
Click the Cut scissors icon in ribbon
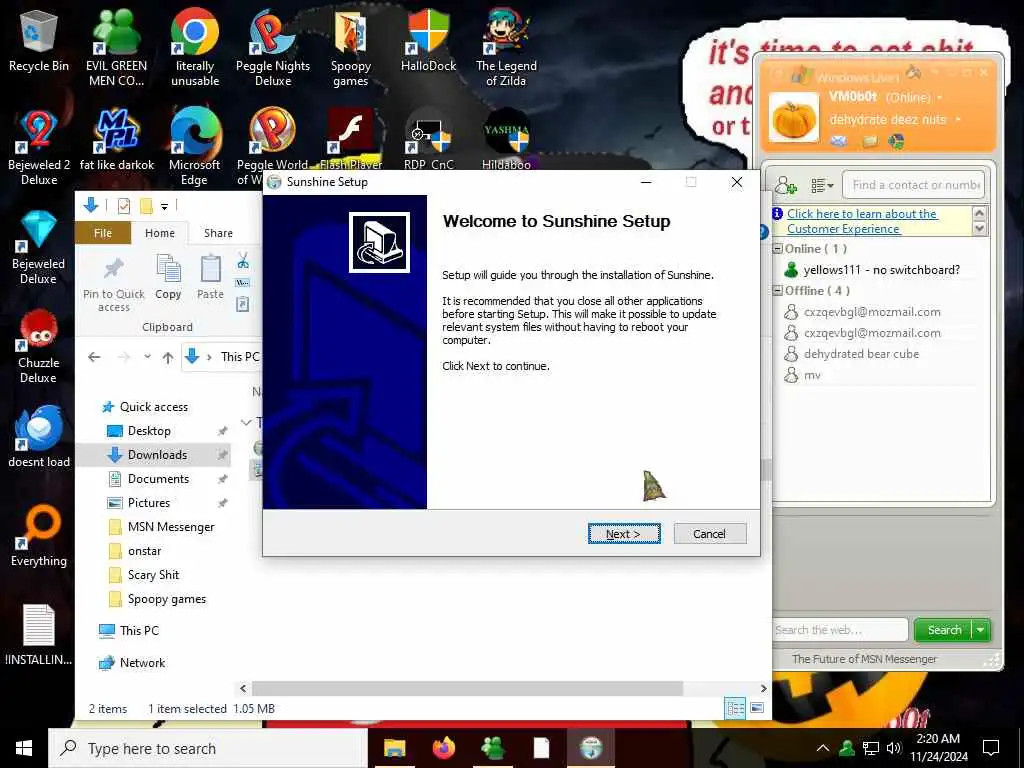pos(243,261)
